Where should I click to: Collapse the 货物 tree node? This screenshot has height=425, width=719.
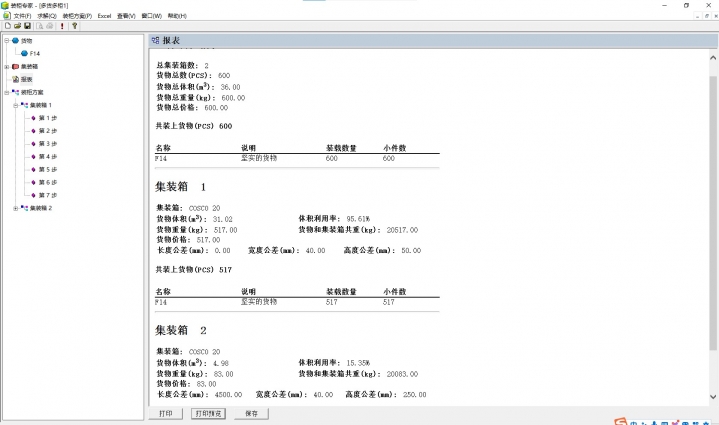[7, 40]
